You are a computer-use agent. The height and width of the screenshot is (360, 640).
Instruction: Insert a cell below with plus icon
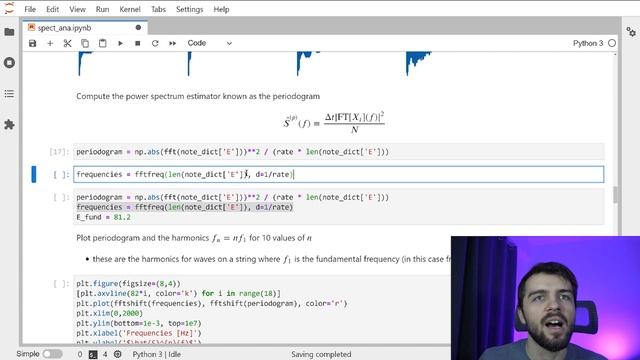50,43
